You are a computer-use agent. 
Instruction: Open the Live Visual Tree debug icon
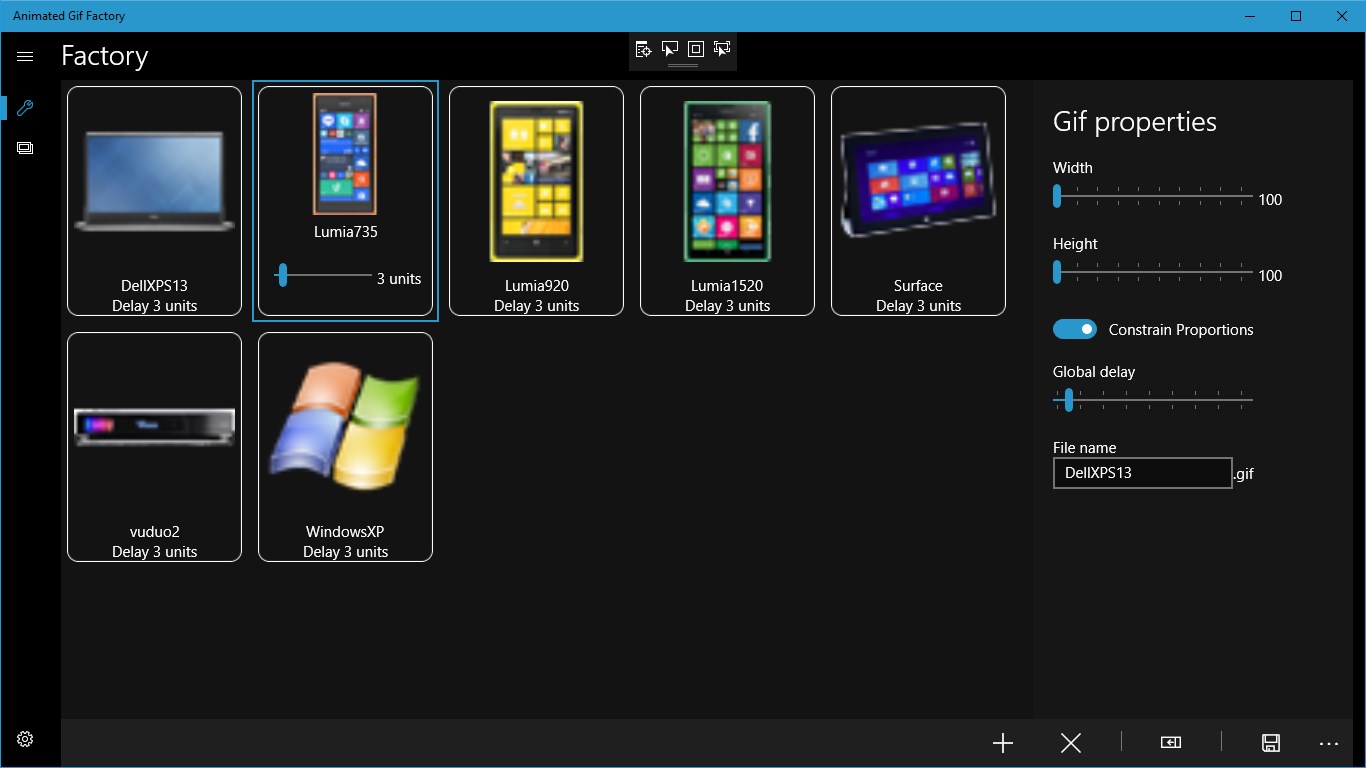[643, 49]
